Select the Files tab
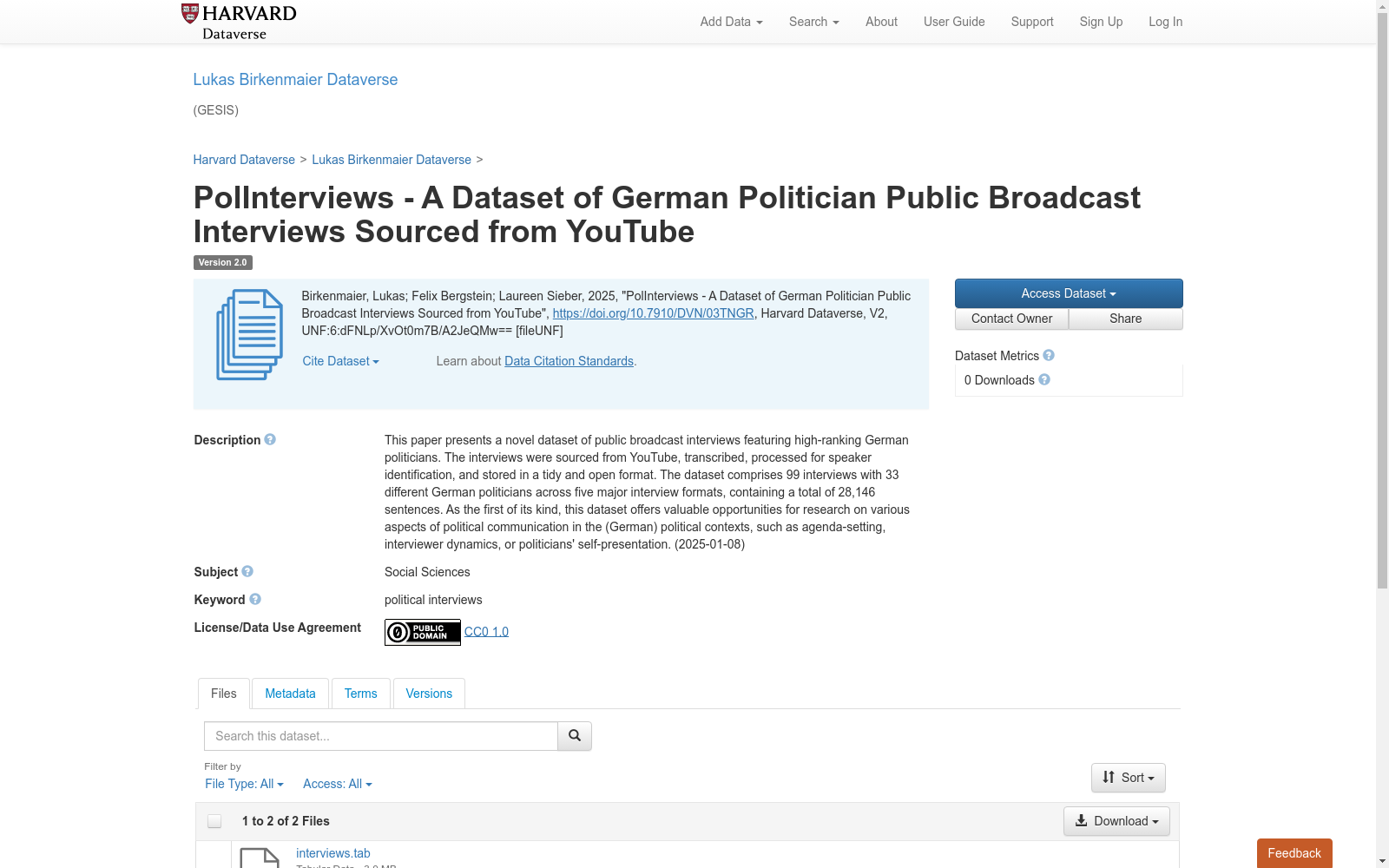The width and height of the screenshot is (1389, 868). click(224, 694)
